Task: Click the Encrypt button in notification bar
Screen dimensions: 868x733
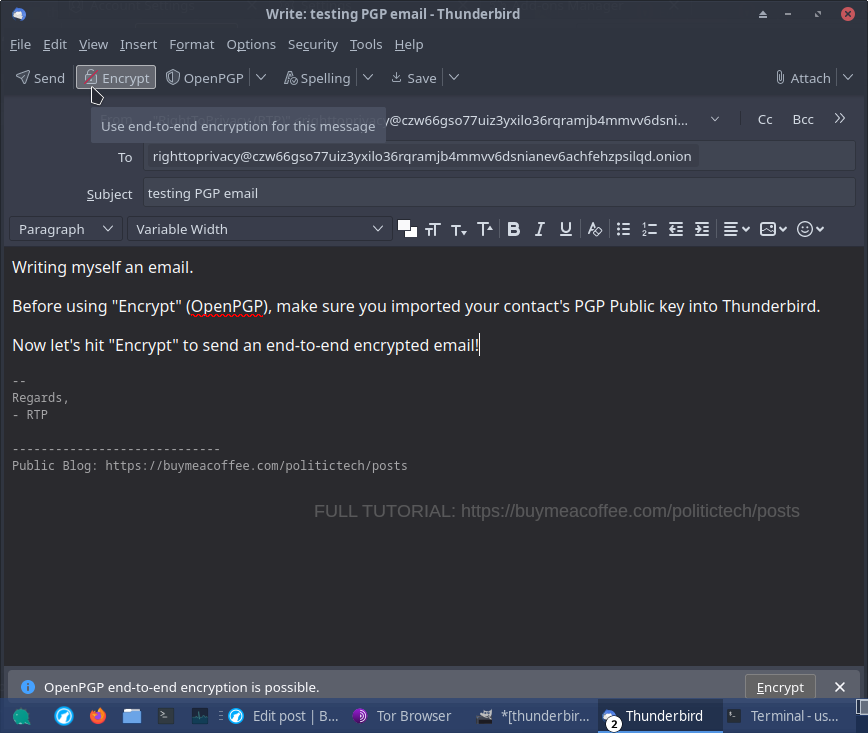Action: coord(780,687)
